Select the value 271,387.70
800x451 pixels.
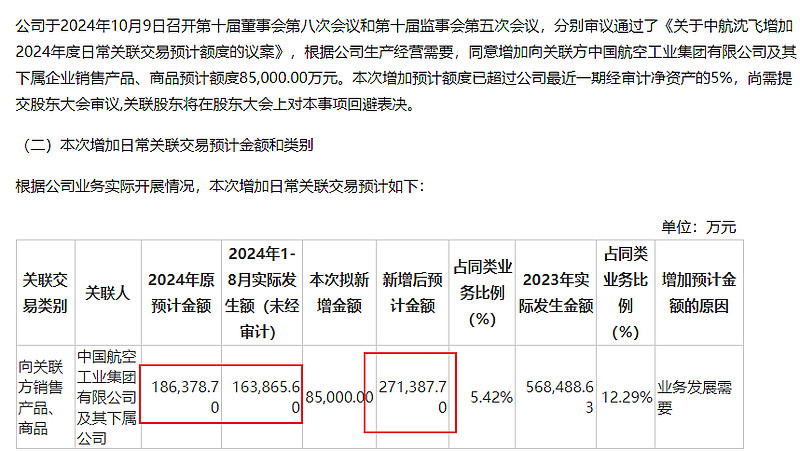coord(413,396)
